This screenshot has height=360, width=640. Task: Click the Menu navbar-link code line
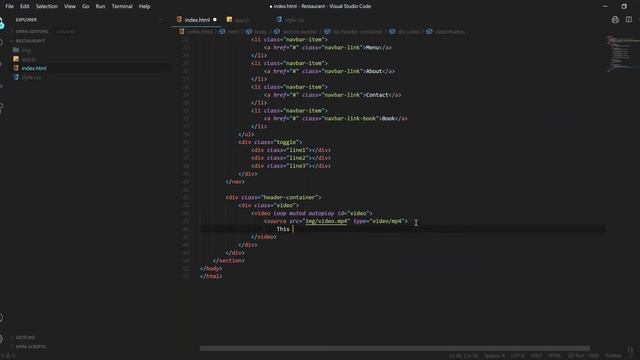(x=328, y=47)
